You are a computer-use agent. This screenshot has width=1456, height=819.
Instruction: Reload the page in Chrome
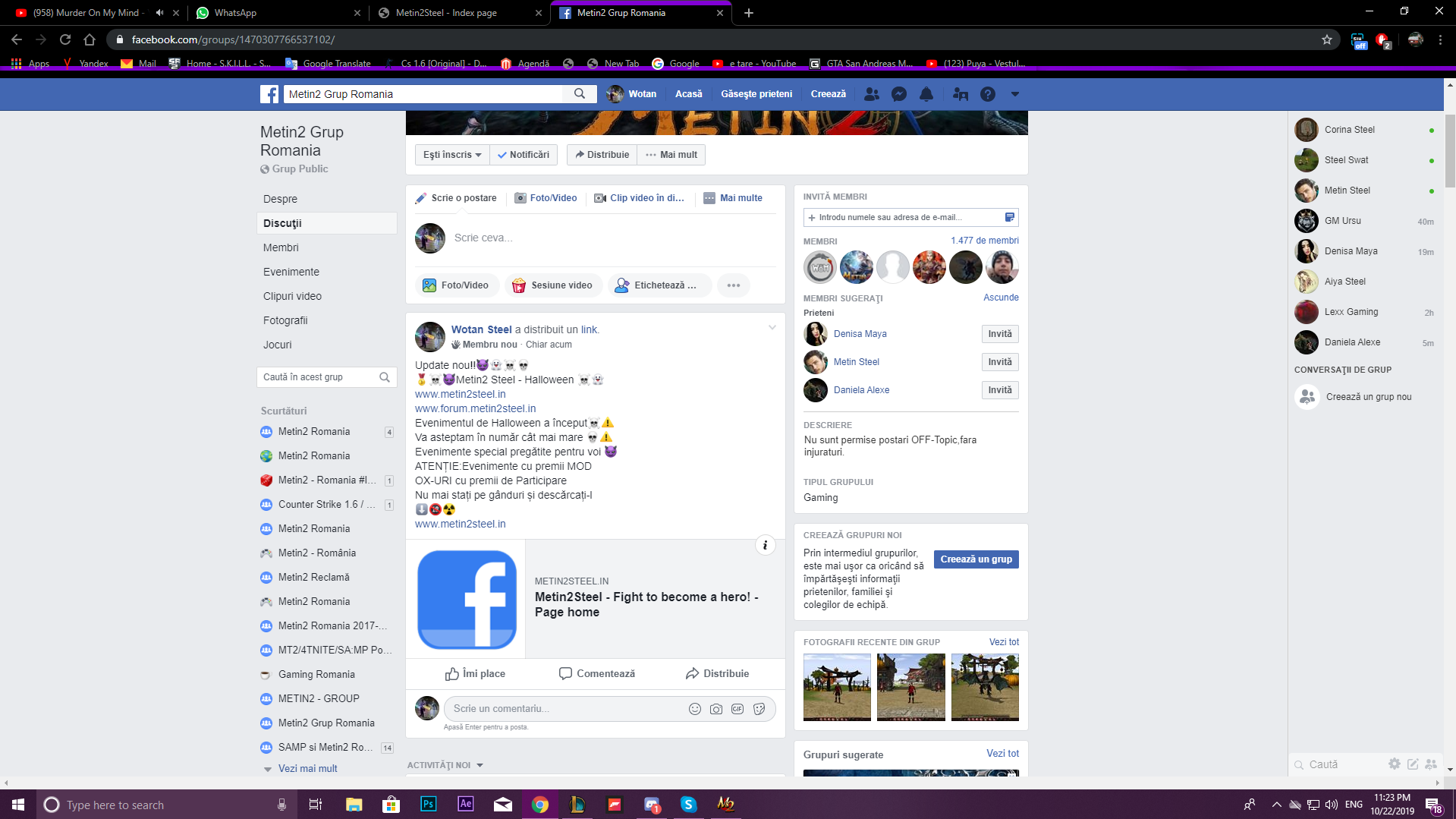pyautogui.click(x=65, y=39)
